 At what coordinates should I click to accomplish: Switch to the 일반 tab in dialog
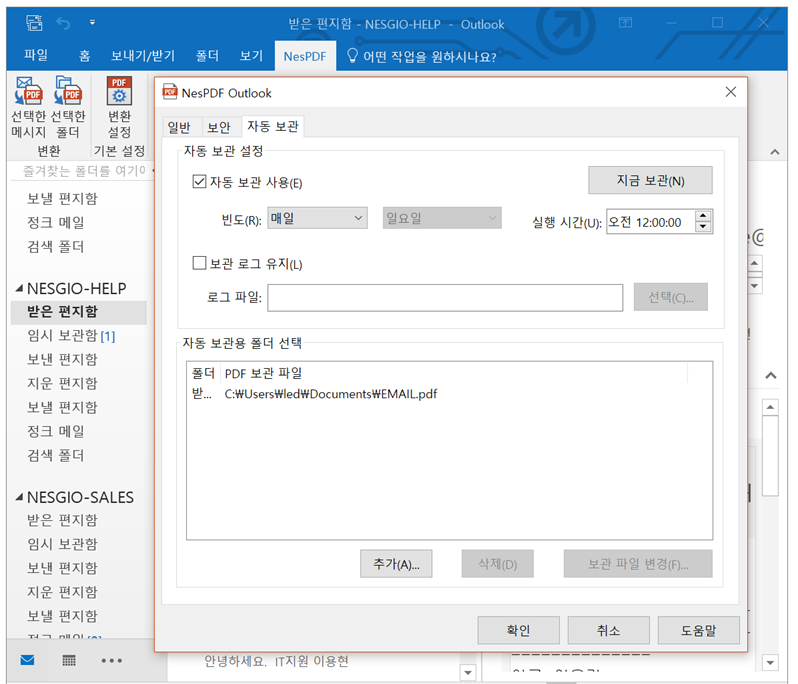click(179, 127)
